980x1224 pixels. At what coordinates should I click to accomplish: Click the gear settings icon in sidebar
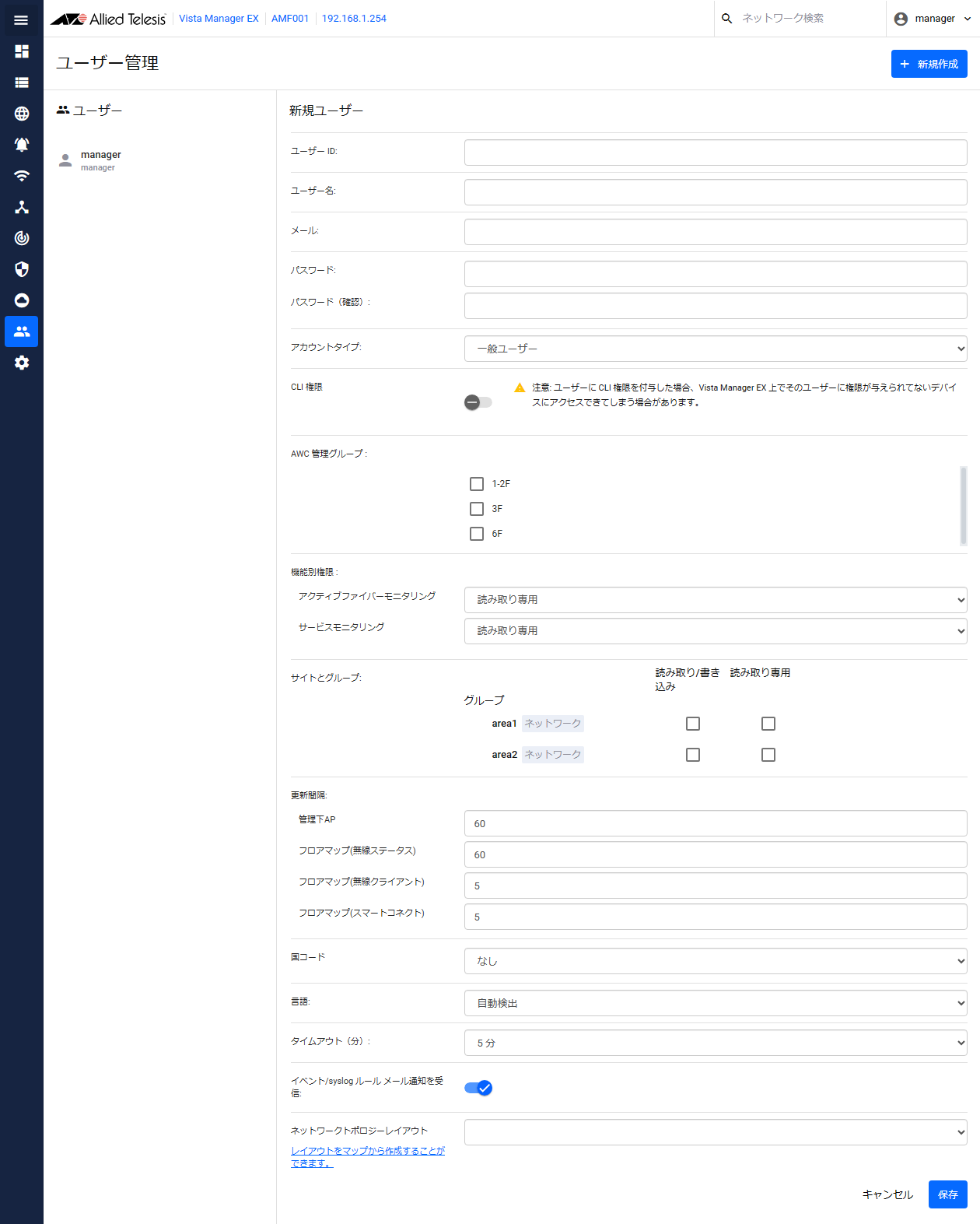[22, 363]
